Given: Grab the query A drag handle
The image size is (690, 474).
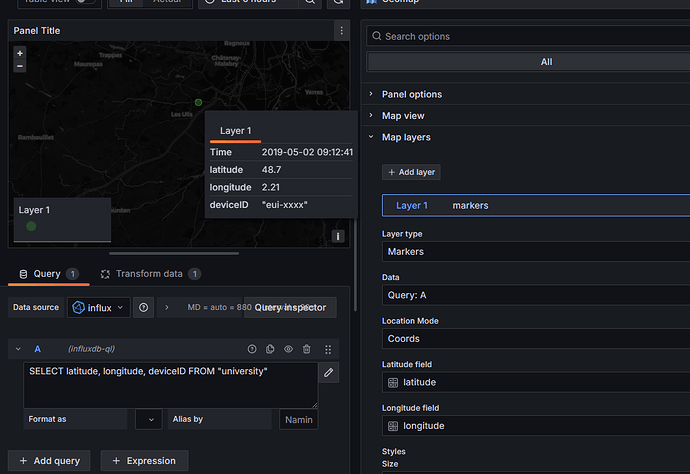Looking at the screenshot, I should (x=328, y=349).
